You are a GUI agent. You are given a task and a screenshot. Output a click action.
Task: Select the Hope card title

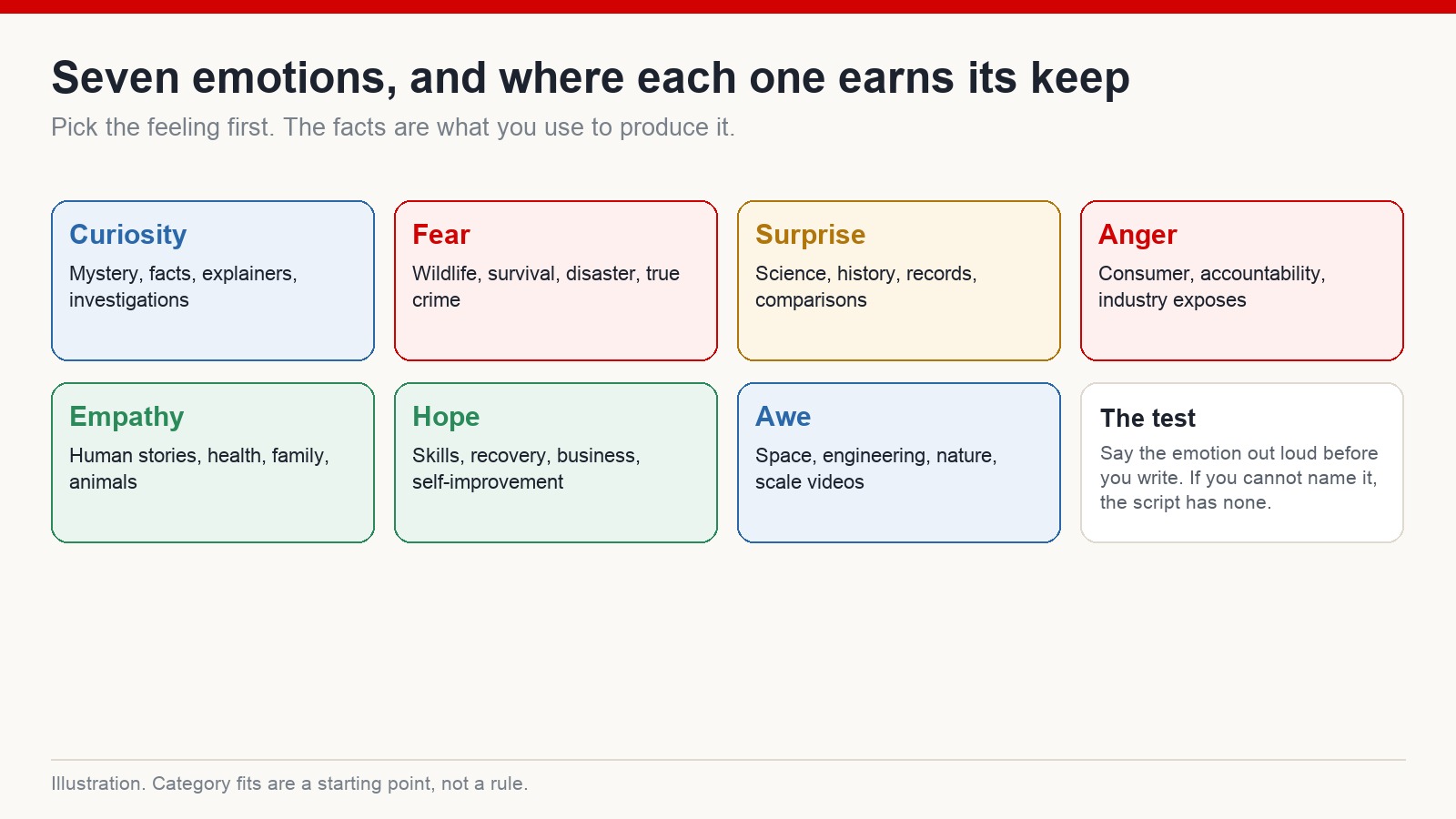(446, 417)
